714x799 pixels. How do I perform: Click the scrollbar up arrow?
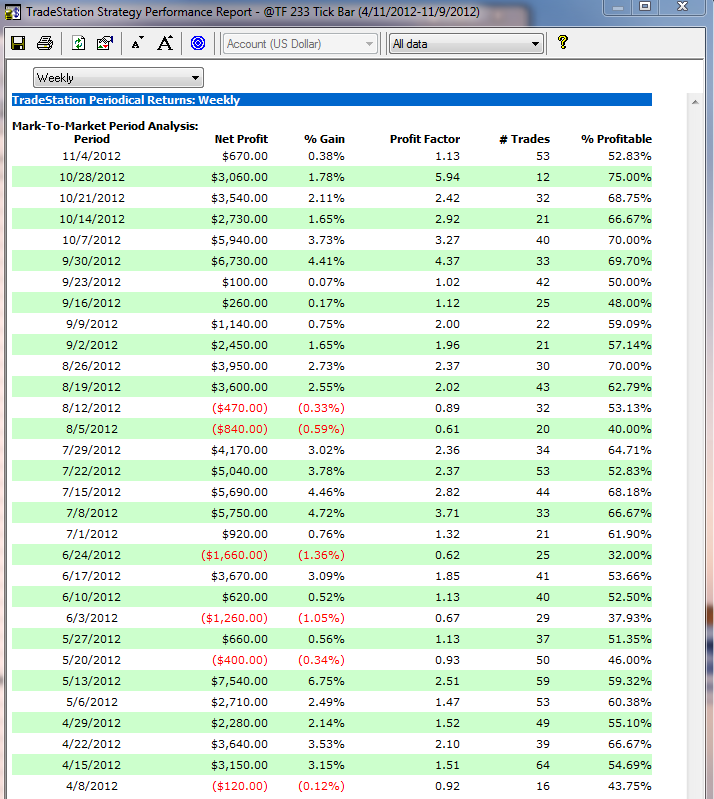click(x=695, y=102)
